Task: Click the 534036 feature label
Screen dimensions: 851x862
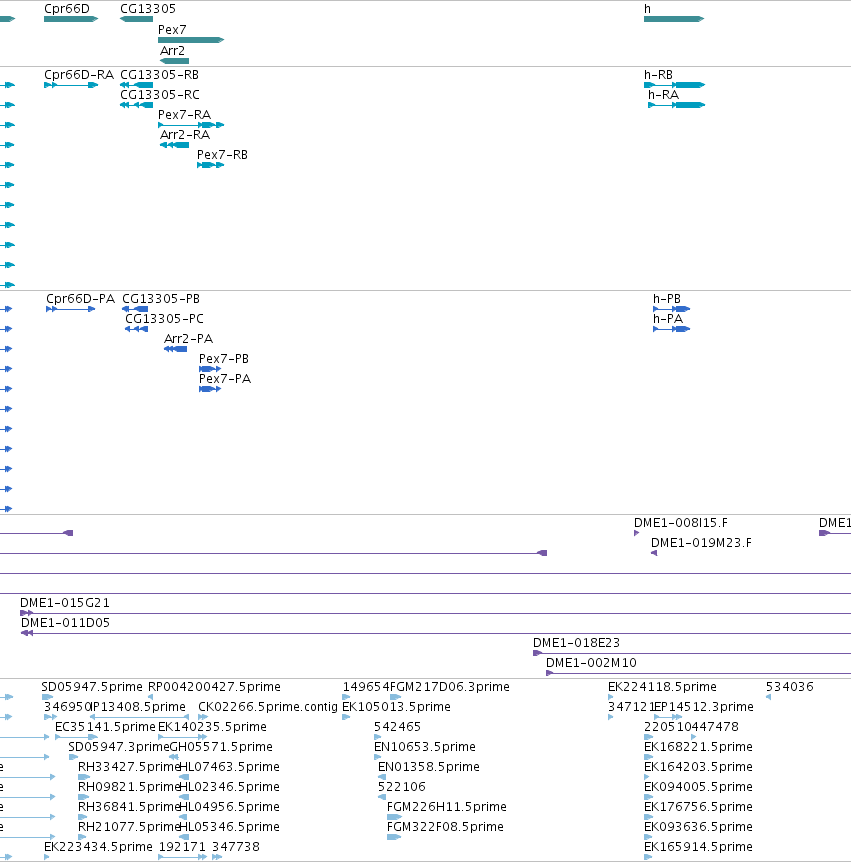Action: point(789,687)
